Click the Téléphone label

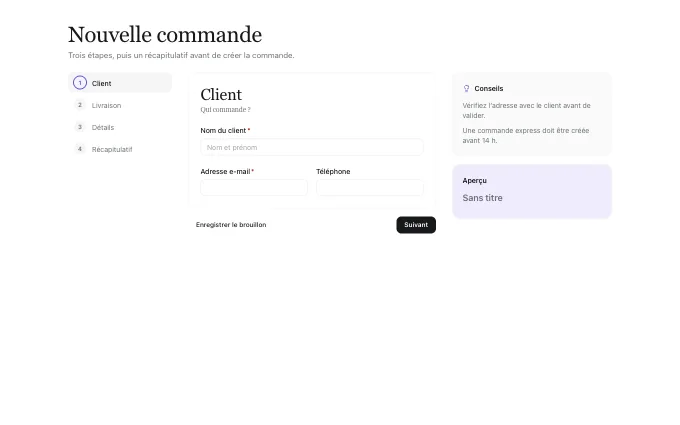333,171
